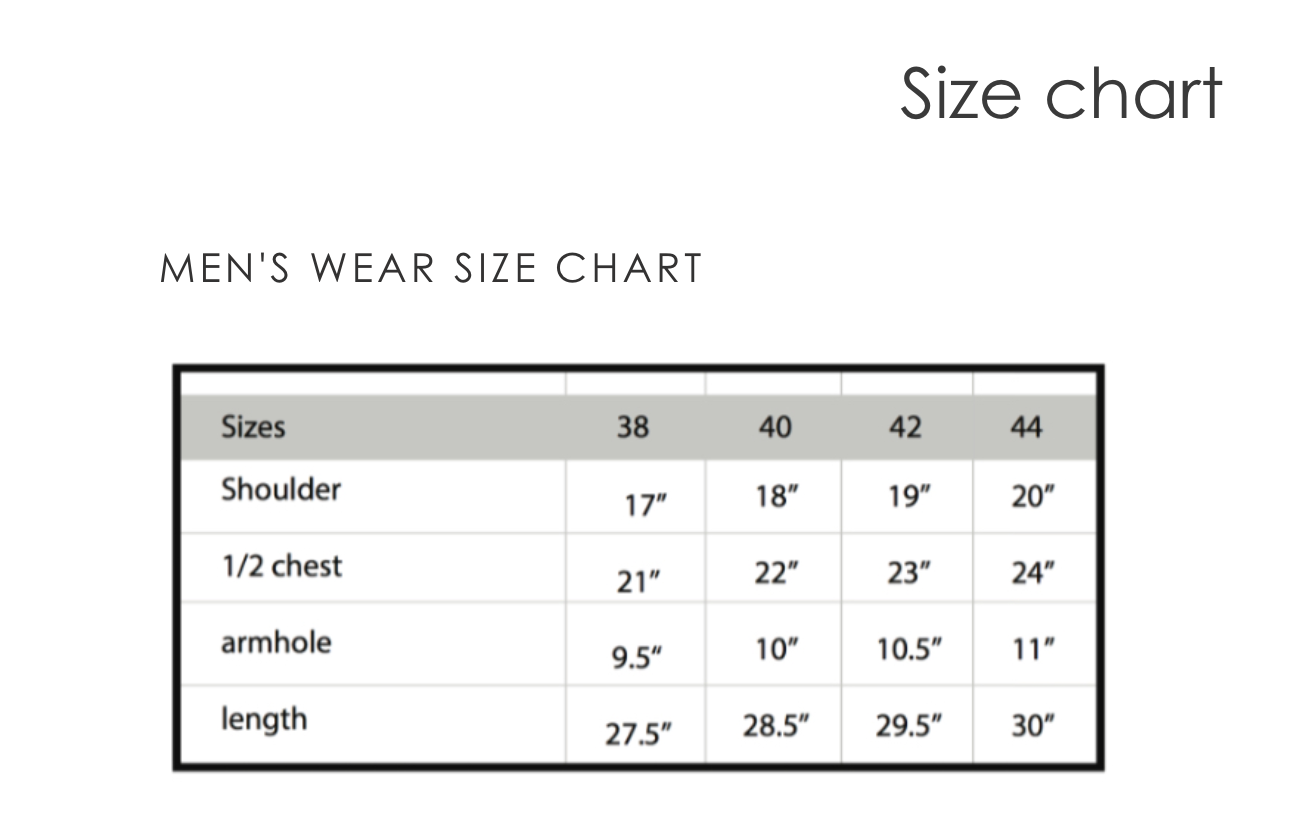The image size is (1296, 824).
Task: Click the 23" half chest value
Action: (x=909, y=573)
